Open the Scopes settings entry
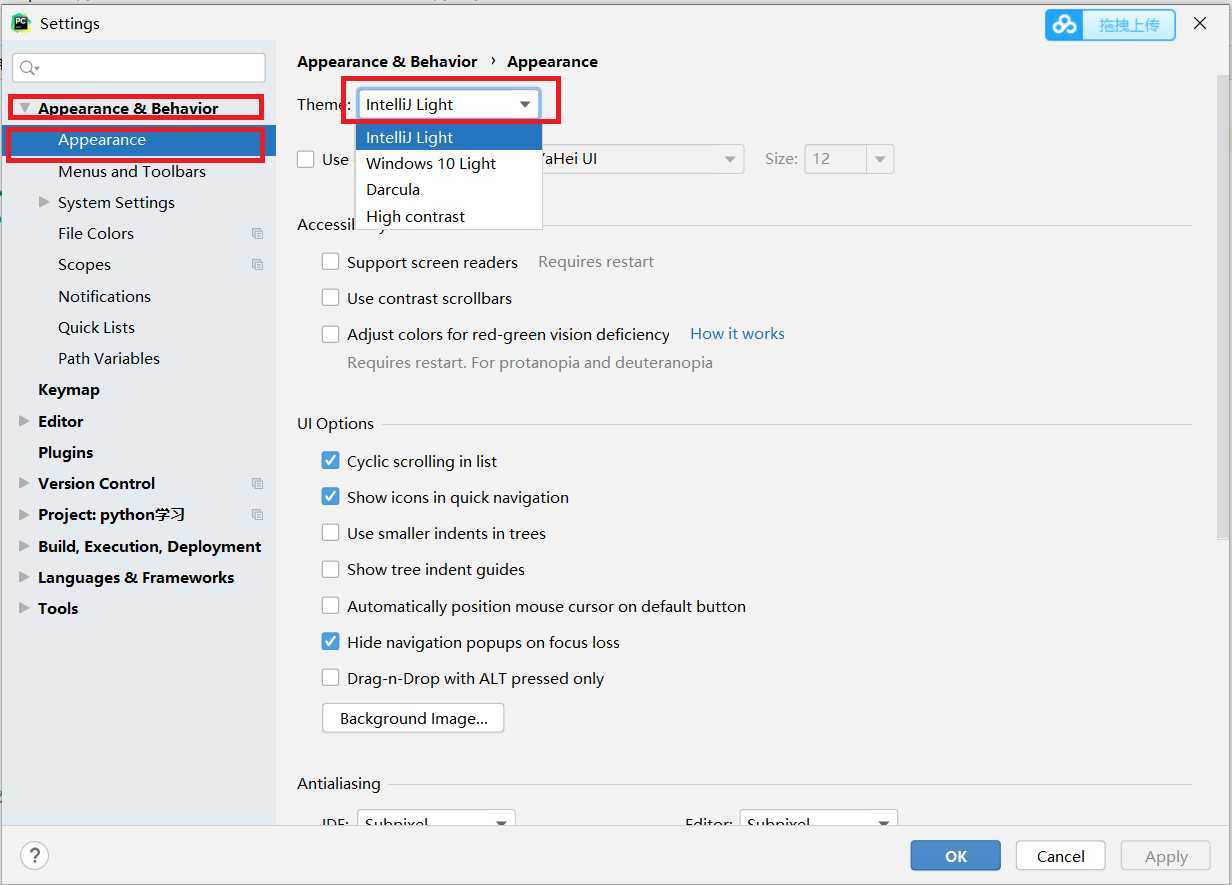 (84, 264)
